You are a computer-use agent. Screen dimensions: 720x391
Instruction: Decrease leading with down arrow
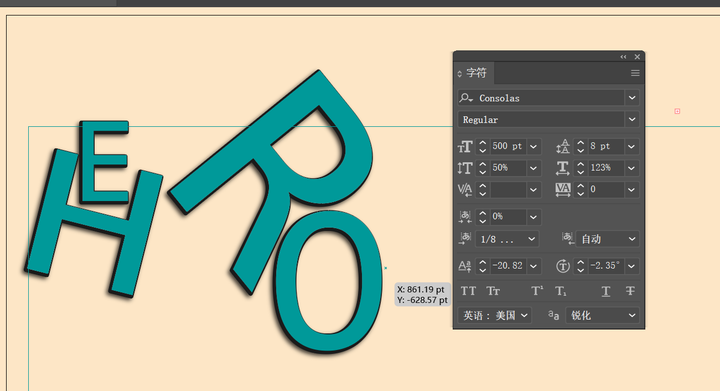pos(580,151)
